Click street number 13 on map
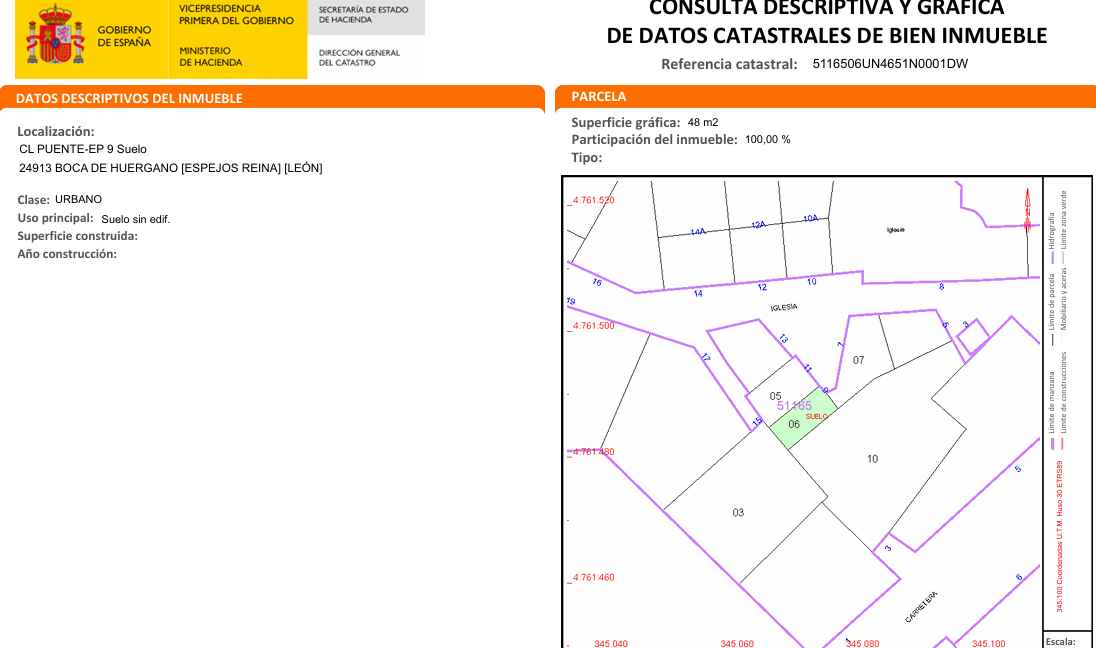This screenshot has width=1096, height=648. pos(784,339)
